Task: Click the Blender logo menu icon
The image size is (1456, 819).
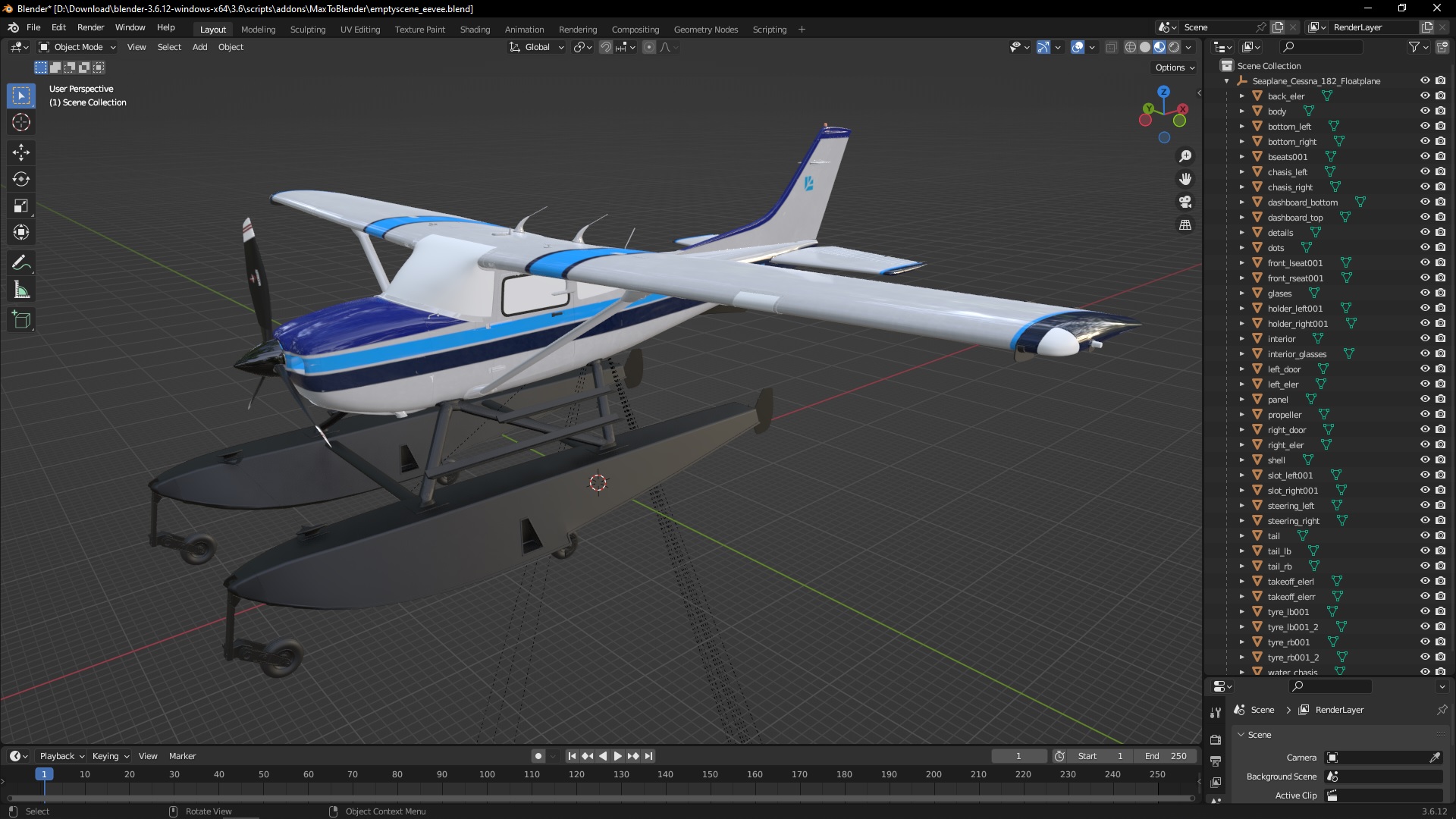Action: pyautogui.click(x=13, y=27)
